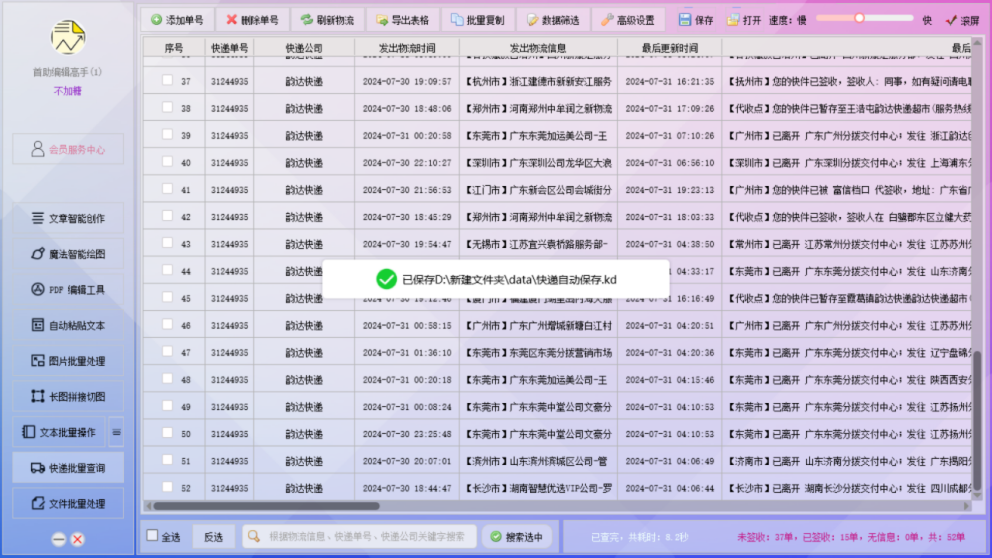The image size is (992, 558).
Task: Click the 不加糖 username link
Action: pyautogui.click(x=68, y=90)
